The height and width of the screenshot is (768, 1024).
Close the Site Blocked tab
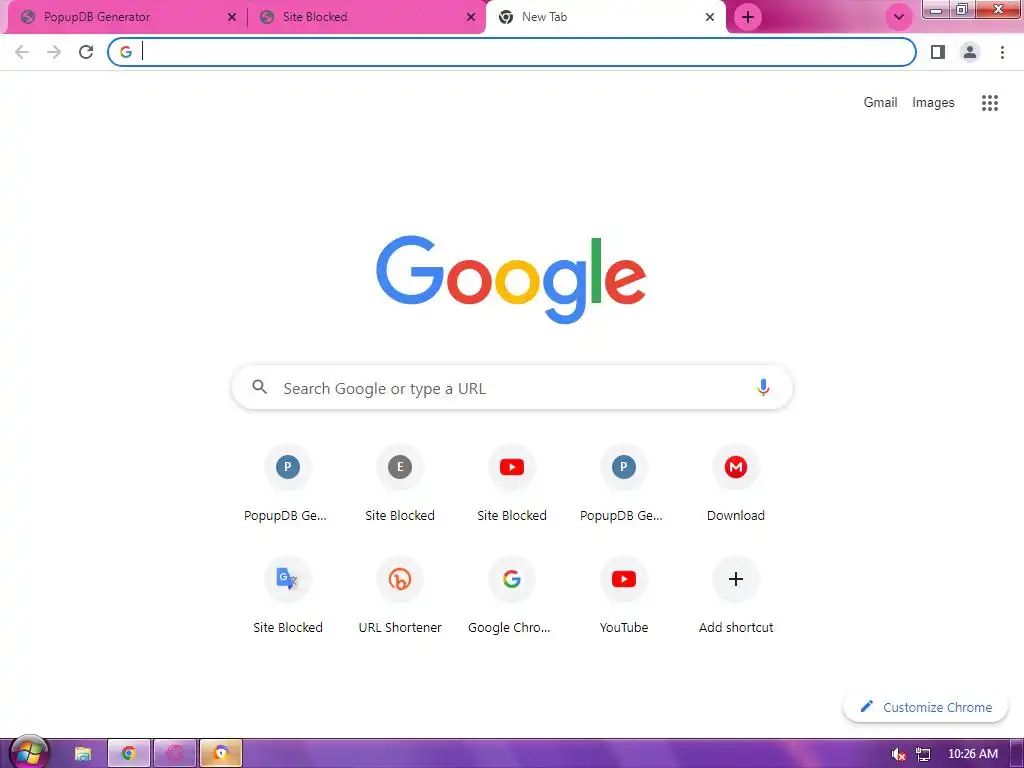pos(471,17)
